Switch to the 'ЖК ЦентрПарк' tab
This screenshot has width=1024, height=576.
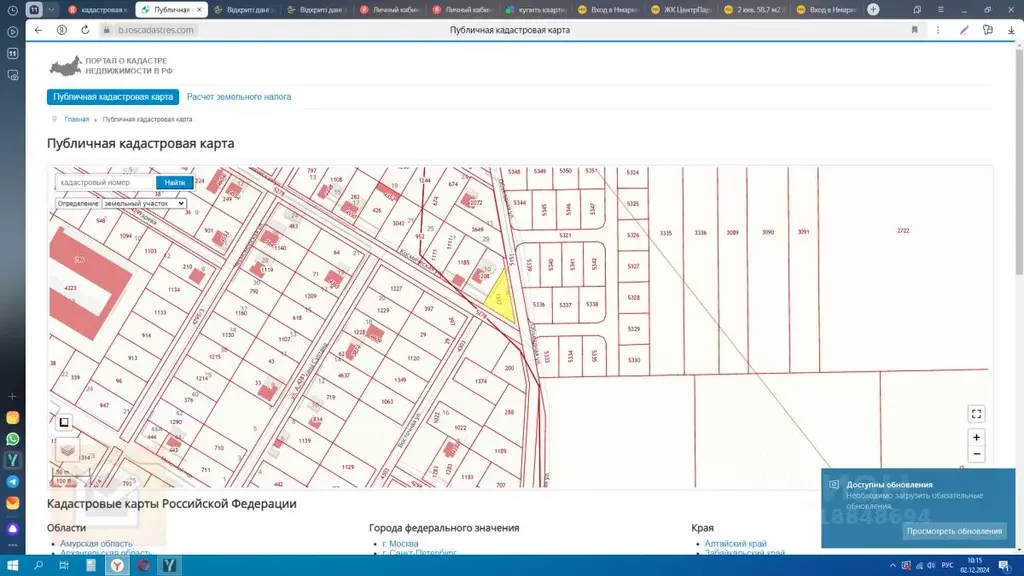pos(681,10)
